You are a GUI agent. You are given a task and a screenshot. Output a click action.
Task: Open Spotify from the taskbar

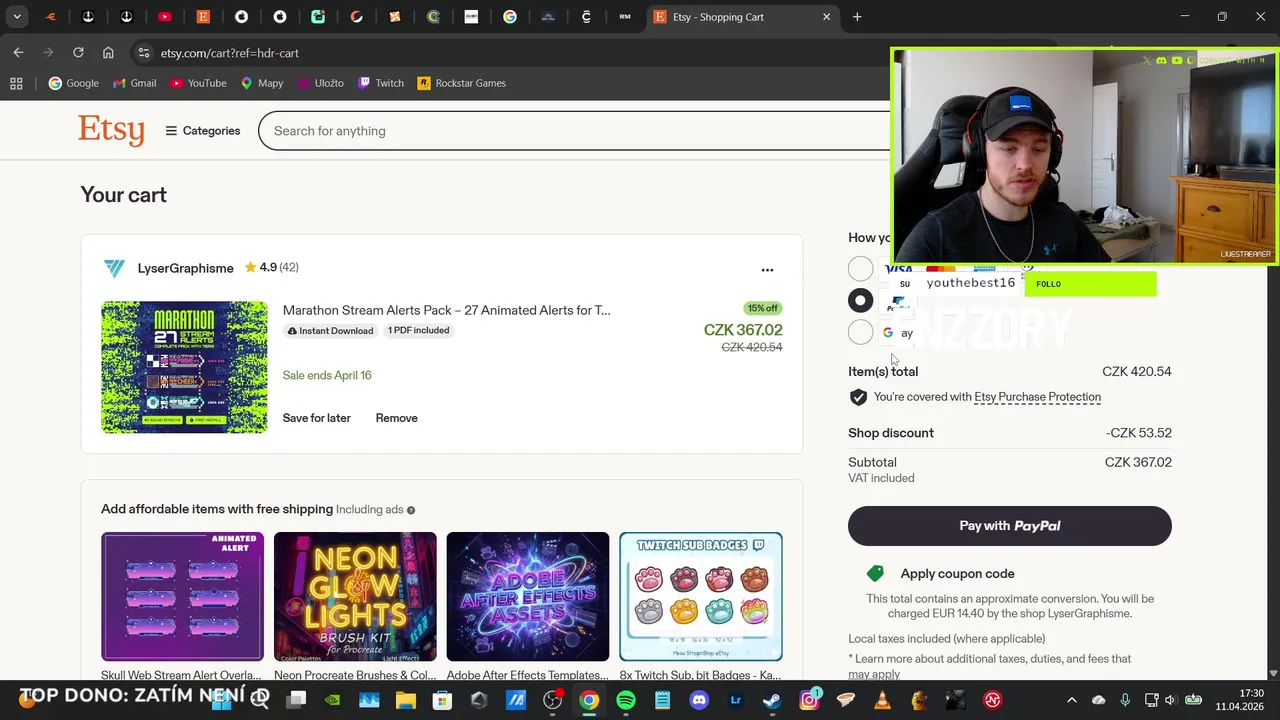tap(626, 700)
